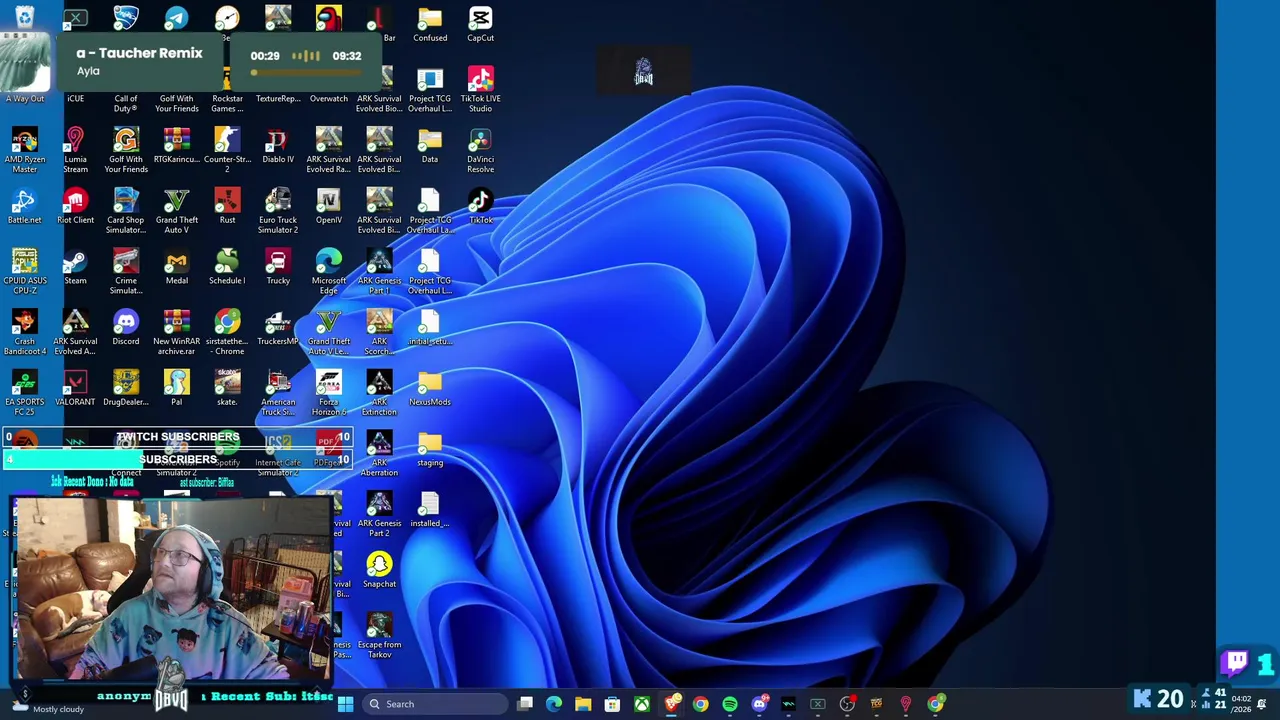Open the CapCut desktop shortcut
The width and height of the screenshot is (1280, 720).
point(480,24)
